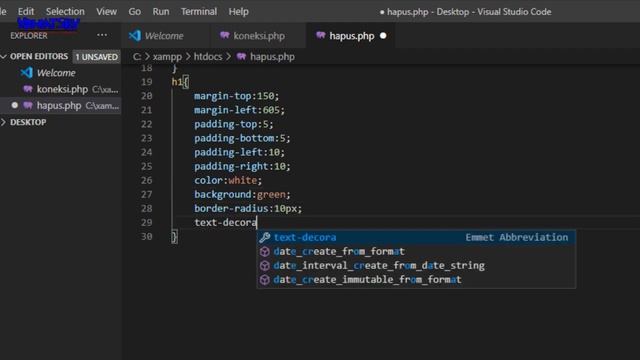
Task: Open Welcome in Open Editors list
Action: [x=60, y=73]
